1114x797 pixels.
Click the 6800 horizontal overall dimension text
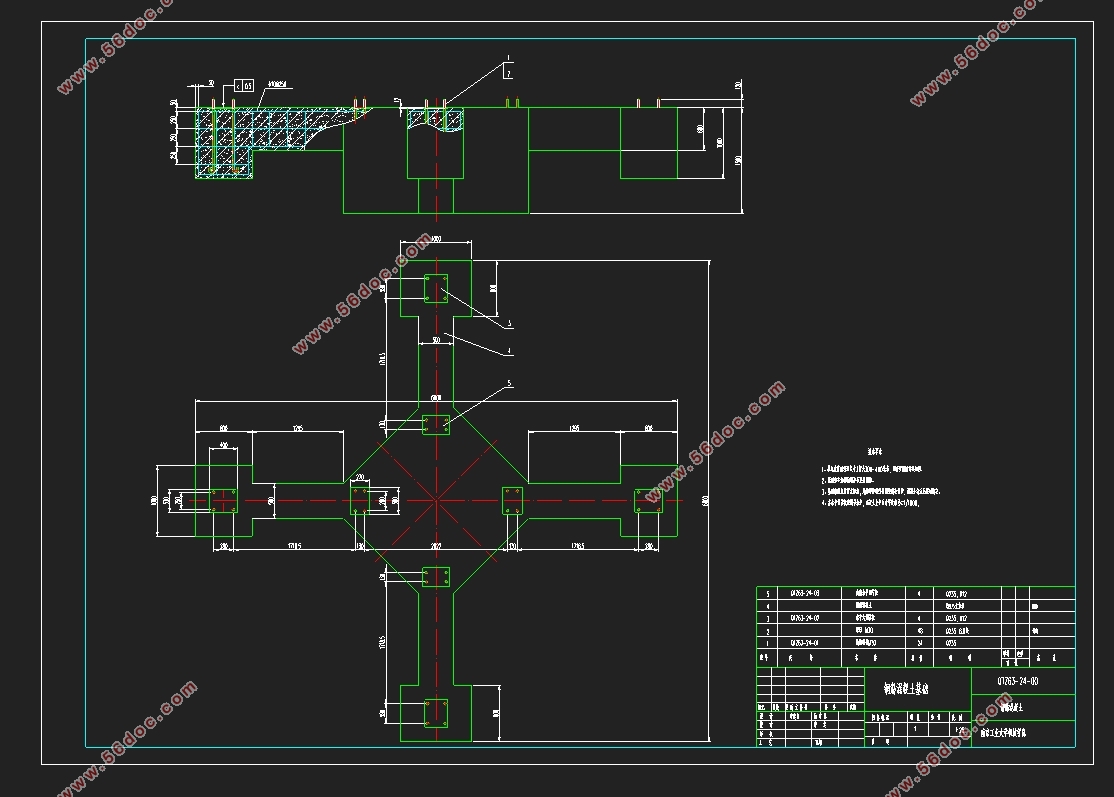click(x=436, y=398)
